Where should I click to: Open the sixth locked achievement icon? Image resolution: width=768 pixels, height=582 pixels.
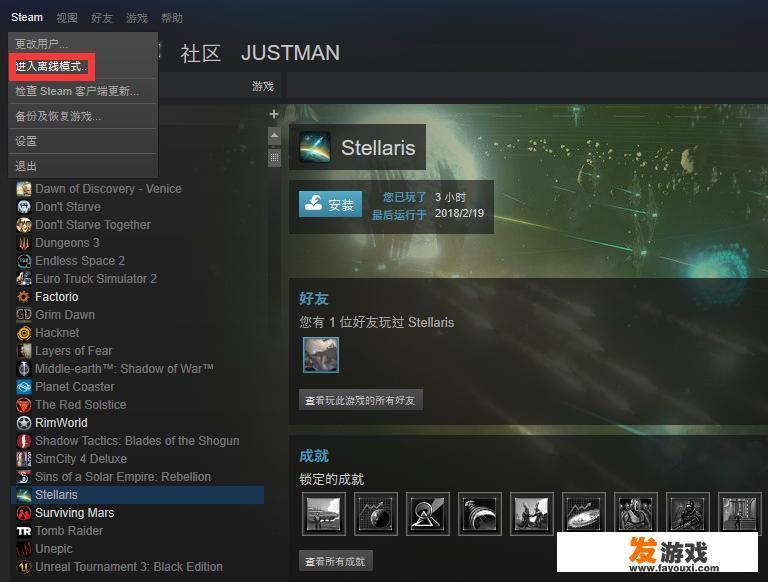(583, 514)
